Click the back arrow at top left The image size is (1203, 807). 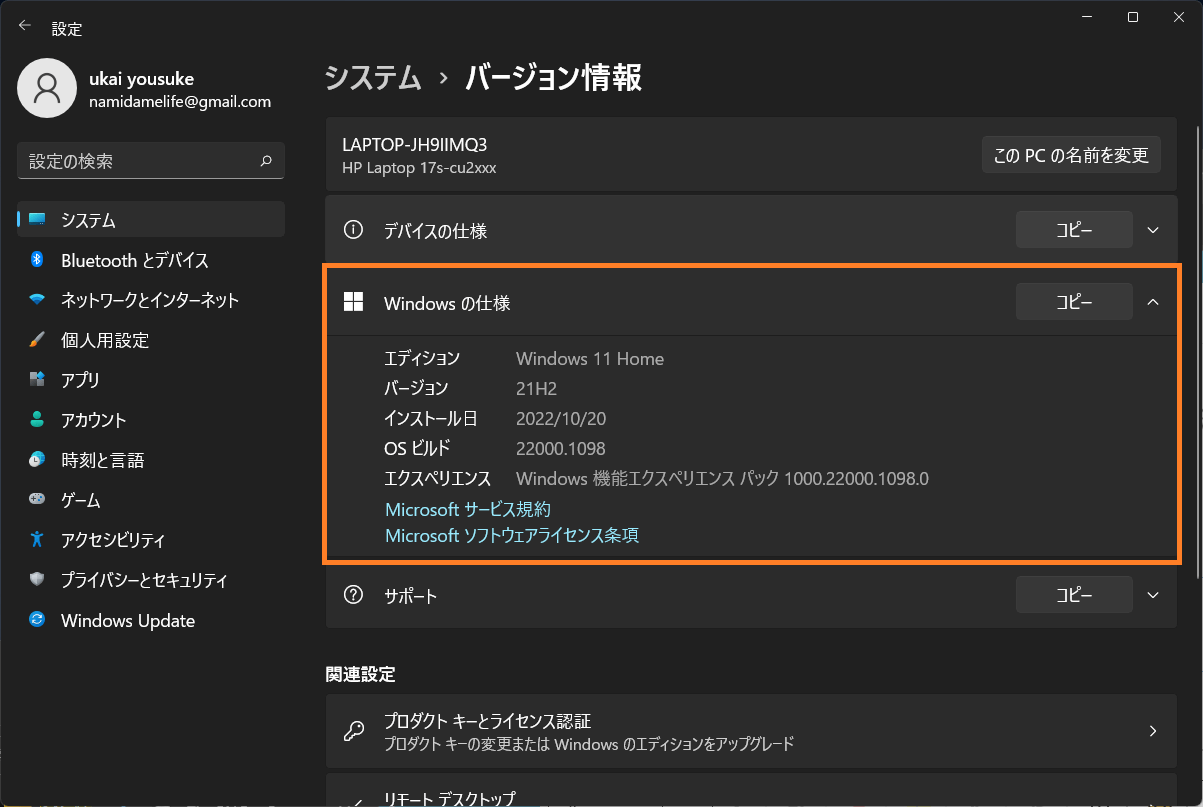pyautogui.click(x=24, y=24)
